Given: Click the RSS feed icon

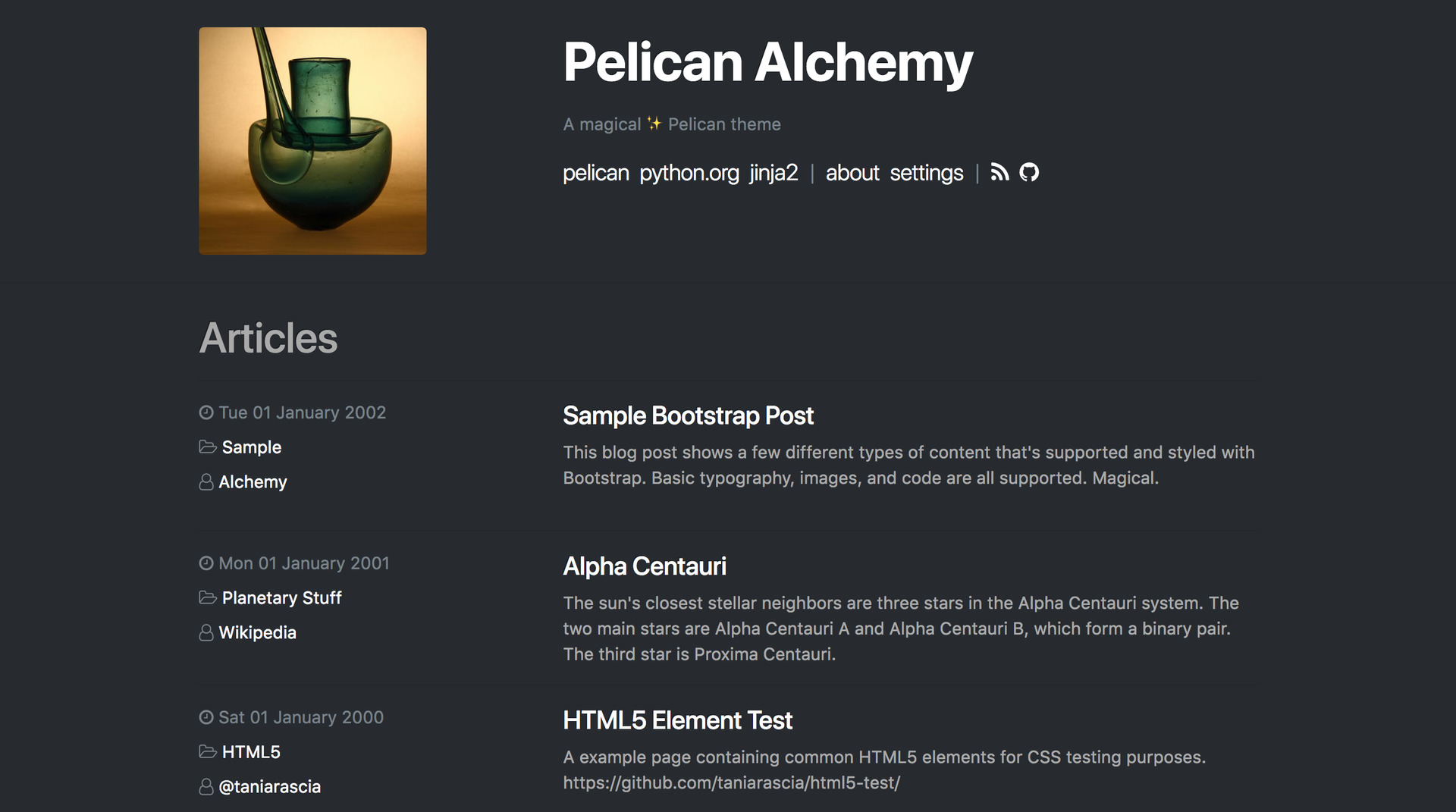Looking at the screenshot, I should (x=999, y=173).
